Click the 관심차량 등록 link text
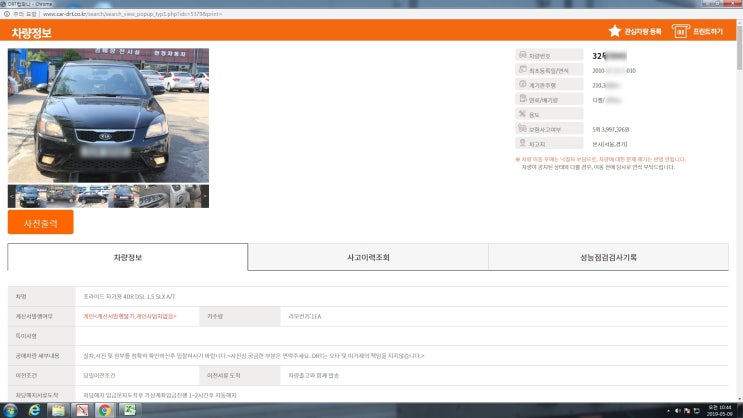This screenshot has height=418, width=743. click(x=643, y=31)
